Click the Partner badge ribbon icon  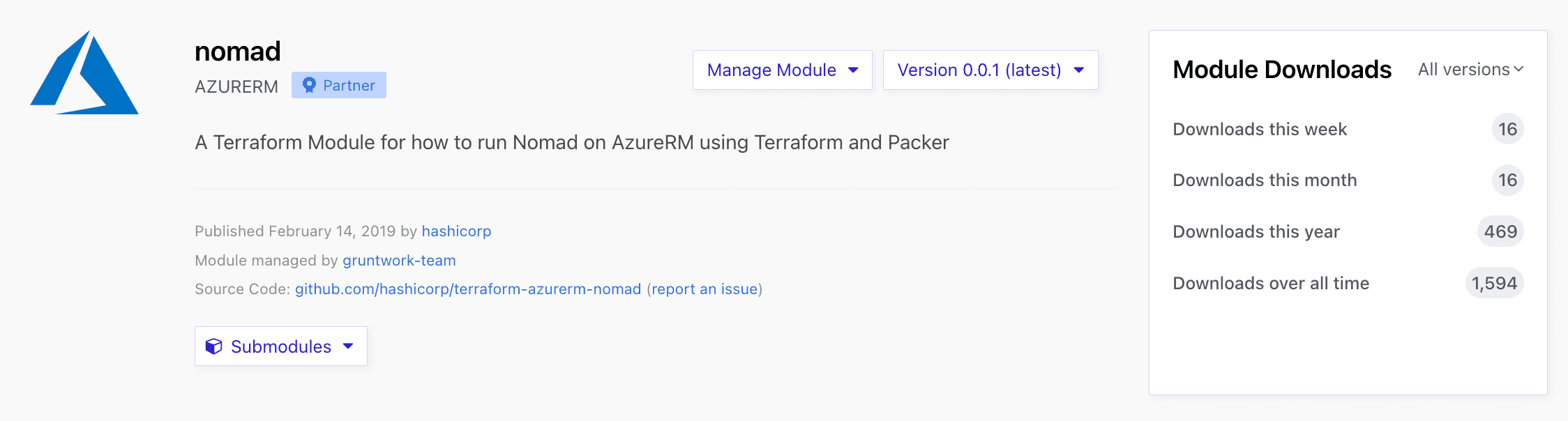tap(309, 85)
